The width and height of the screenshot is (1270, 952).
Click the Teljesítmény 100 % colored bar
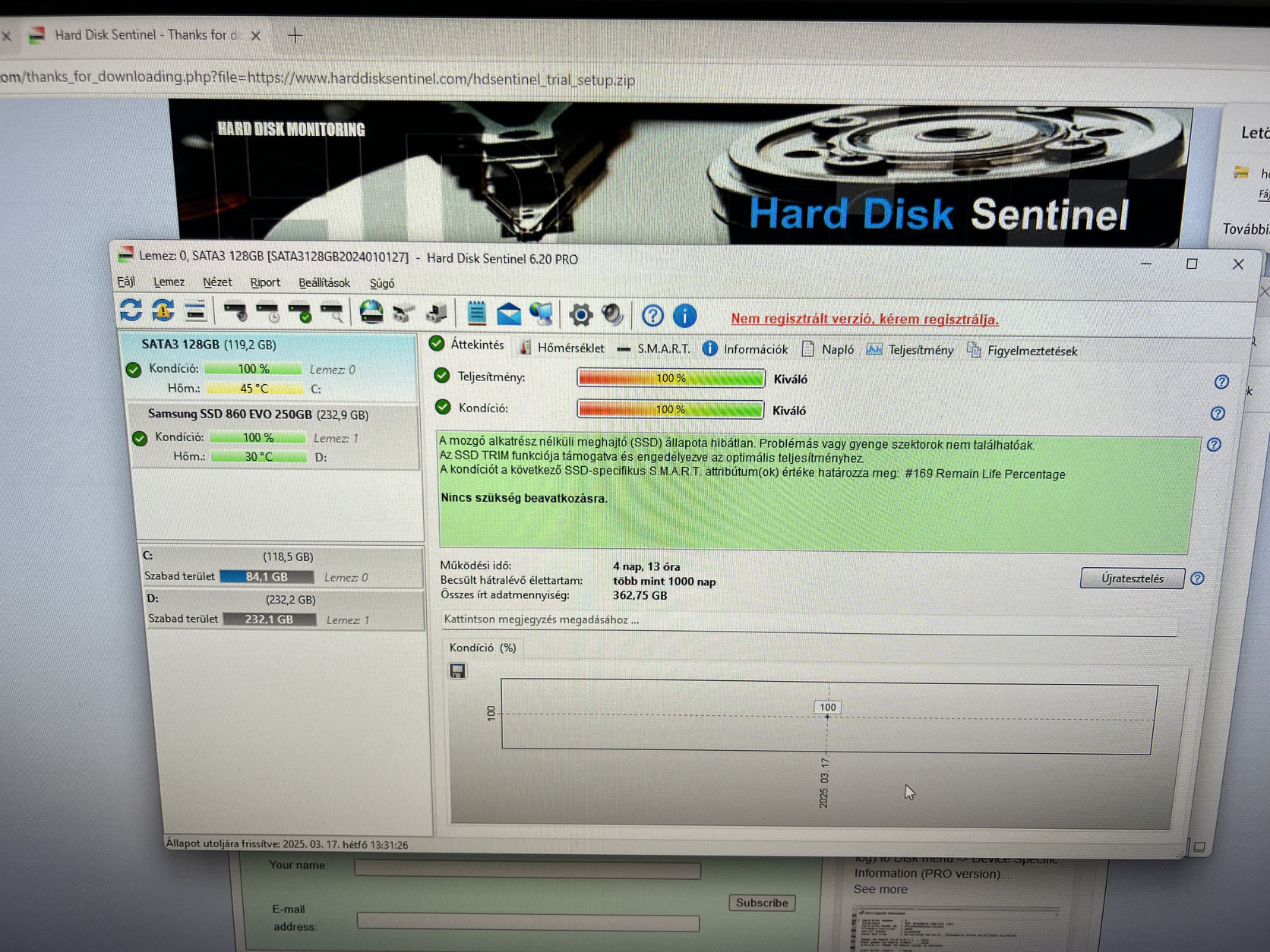pyautogui.click(x=671, y=378)
